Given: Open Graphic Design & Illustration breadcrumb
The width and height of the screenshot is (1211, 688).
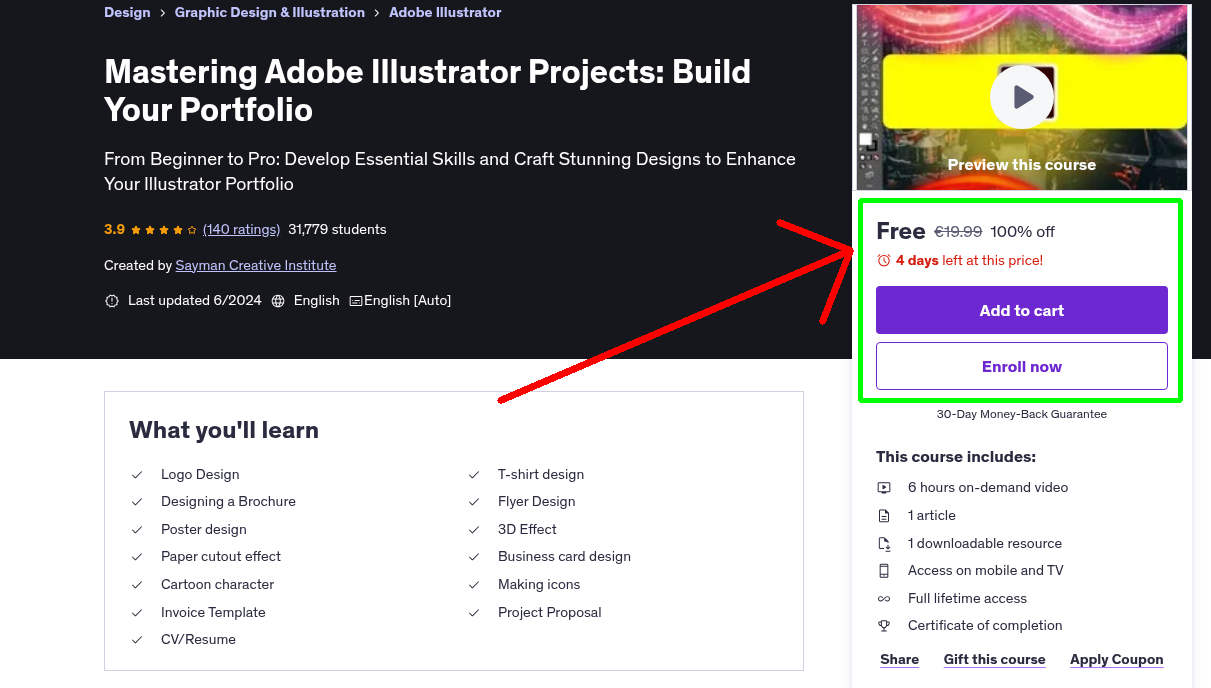Looking at the screenshot, I should (x=270, y=13).
